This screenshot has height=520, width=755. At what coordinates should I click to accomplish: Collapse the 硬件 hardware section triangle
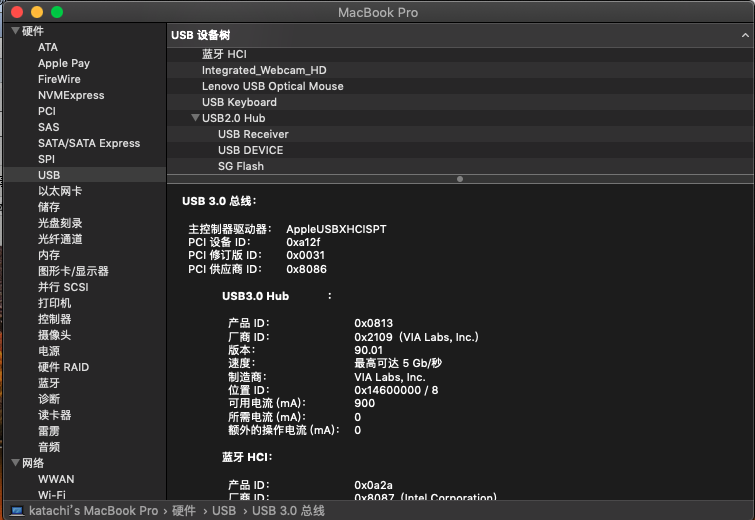point(15,31)
